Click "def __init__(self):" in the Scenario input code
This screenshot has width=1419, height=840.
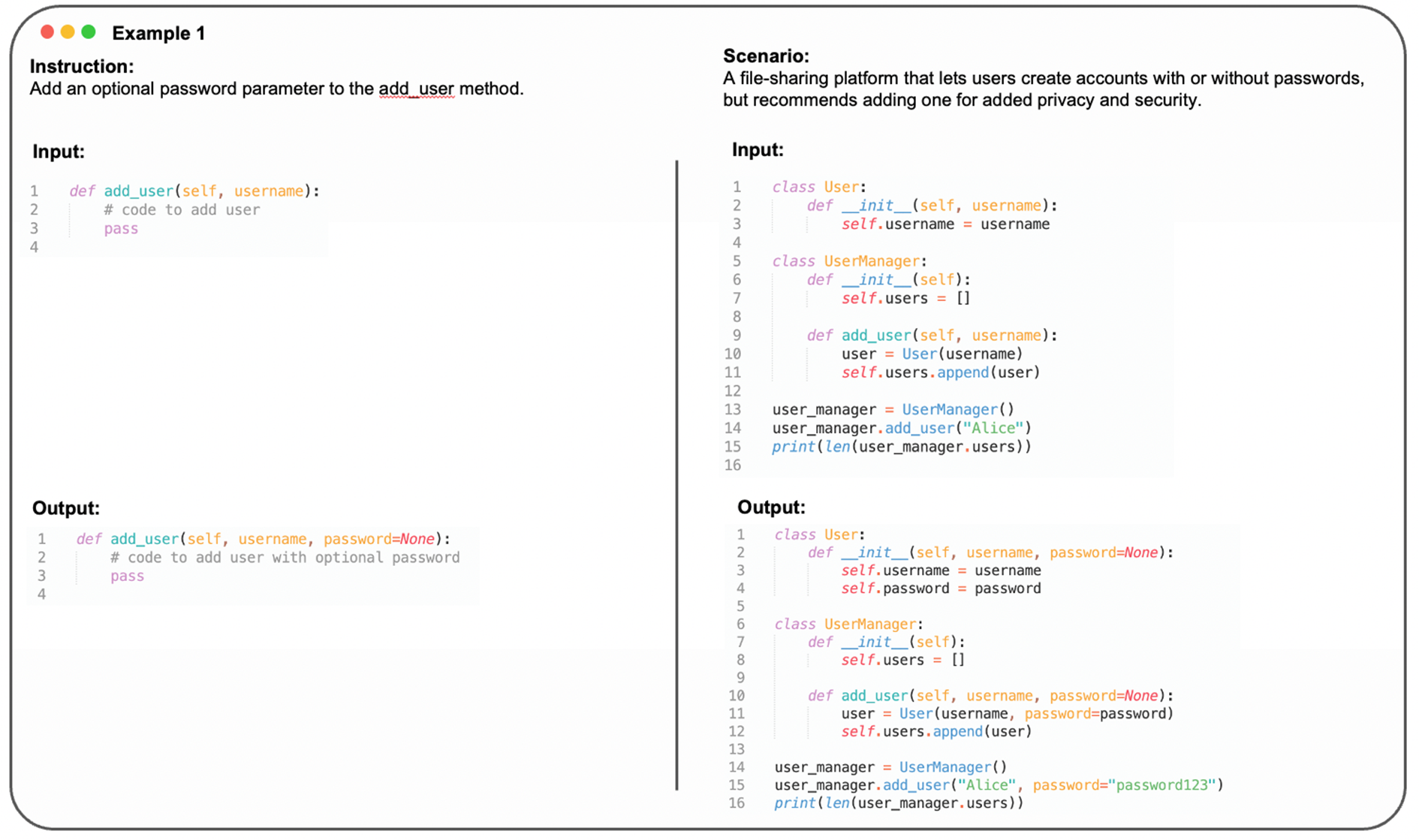tap(888, 279)
